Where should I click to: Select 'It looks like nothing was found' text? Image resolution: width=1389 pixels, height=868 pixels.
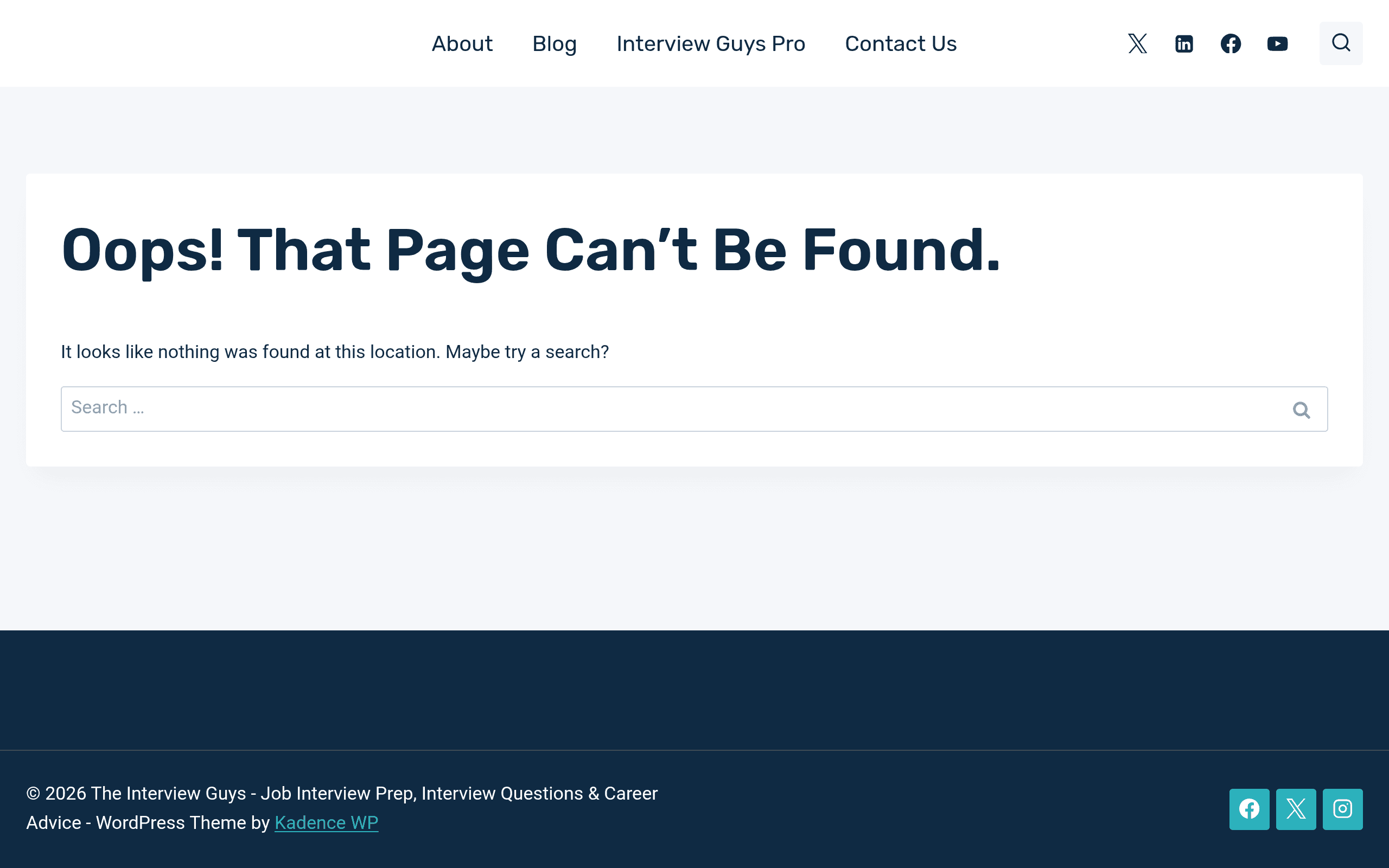[335, 352]
